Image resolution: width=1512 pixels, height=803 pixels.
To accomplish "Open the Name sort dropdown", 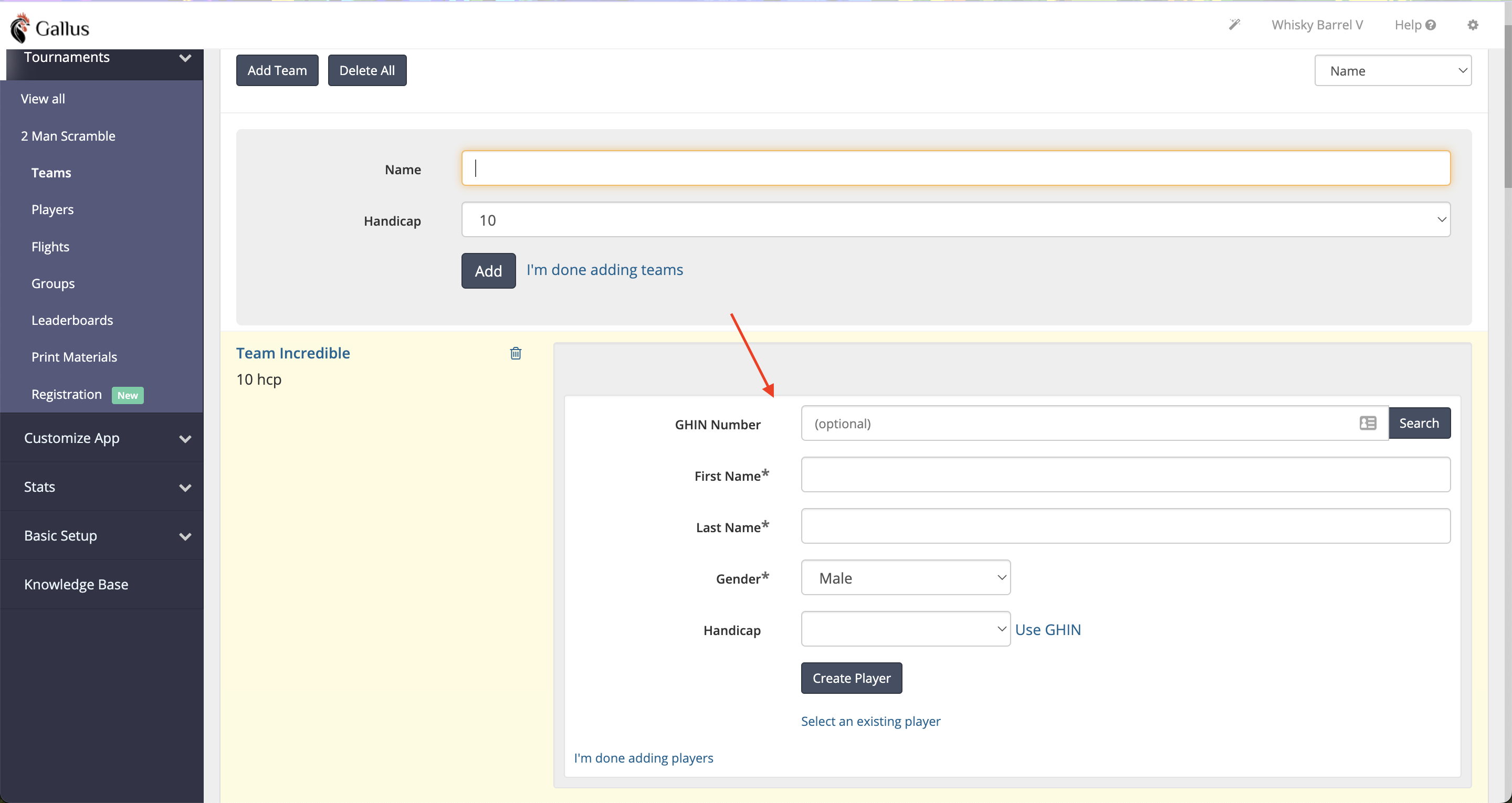I will coord(1392,70).
